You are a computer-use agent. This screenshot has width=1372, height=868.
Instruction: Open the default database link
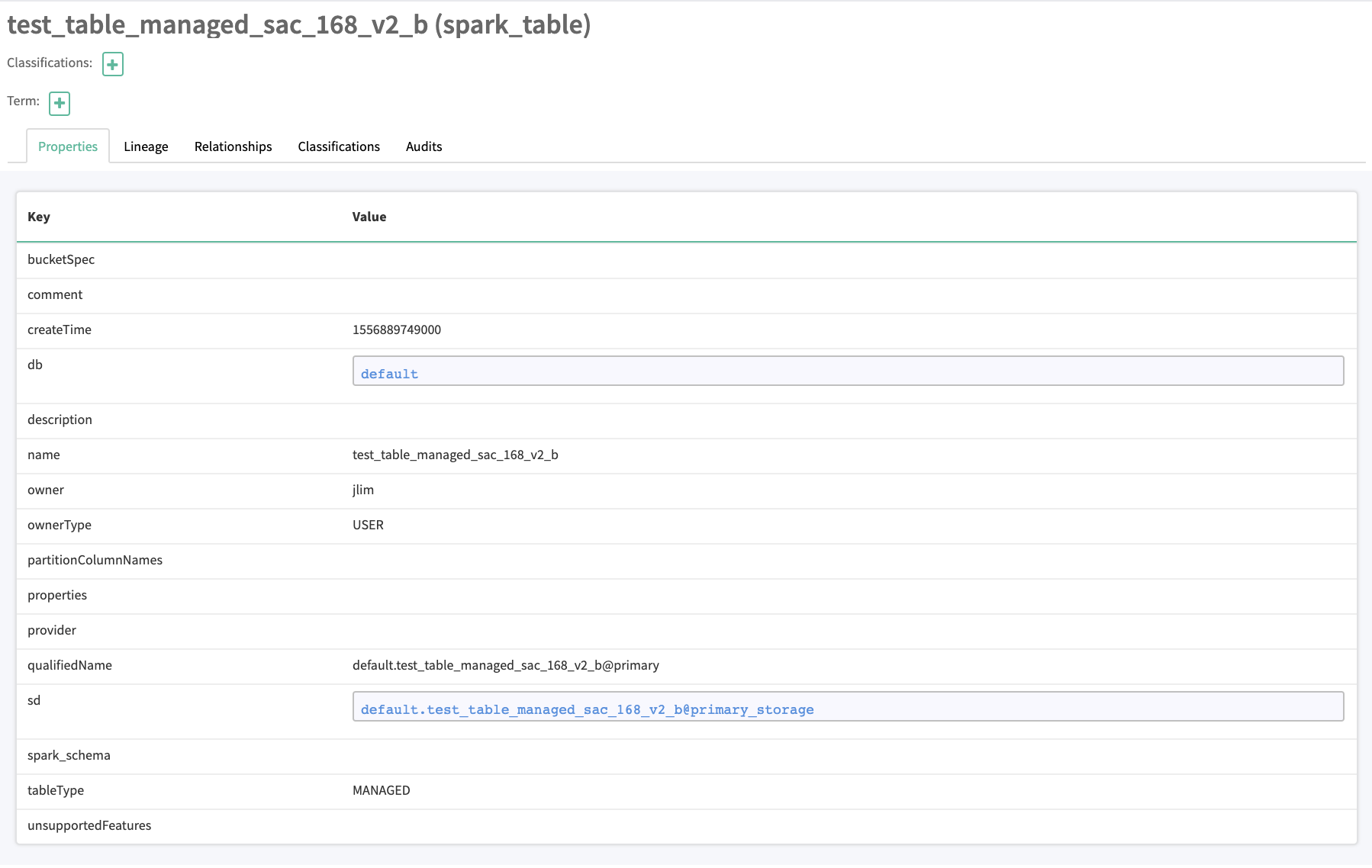point(389,373)
